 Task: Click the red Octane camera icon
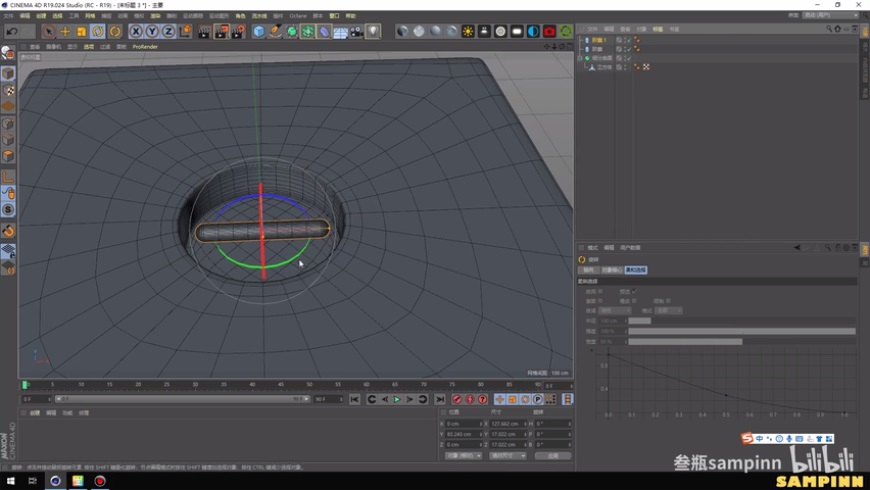[549, 32]
